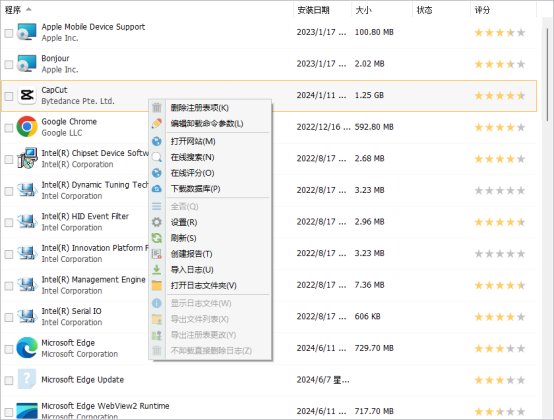Check the Microsoft Edge Update checkbox
The image size is (554, 420).
point(9,380)
